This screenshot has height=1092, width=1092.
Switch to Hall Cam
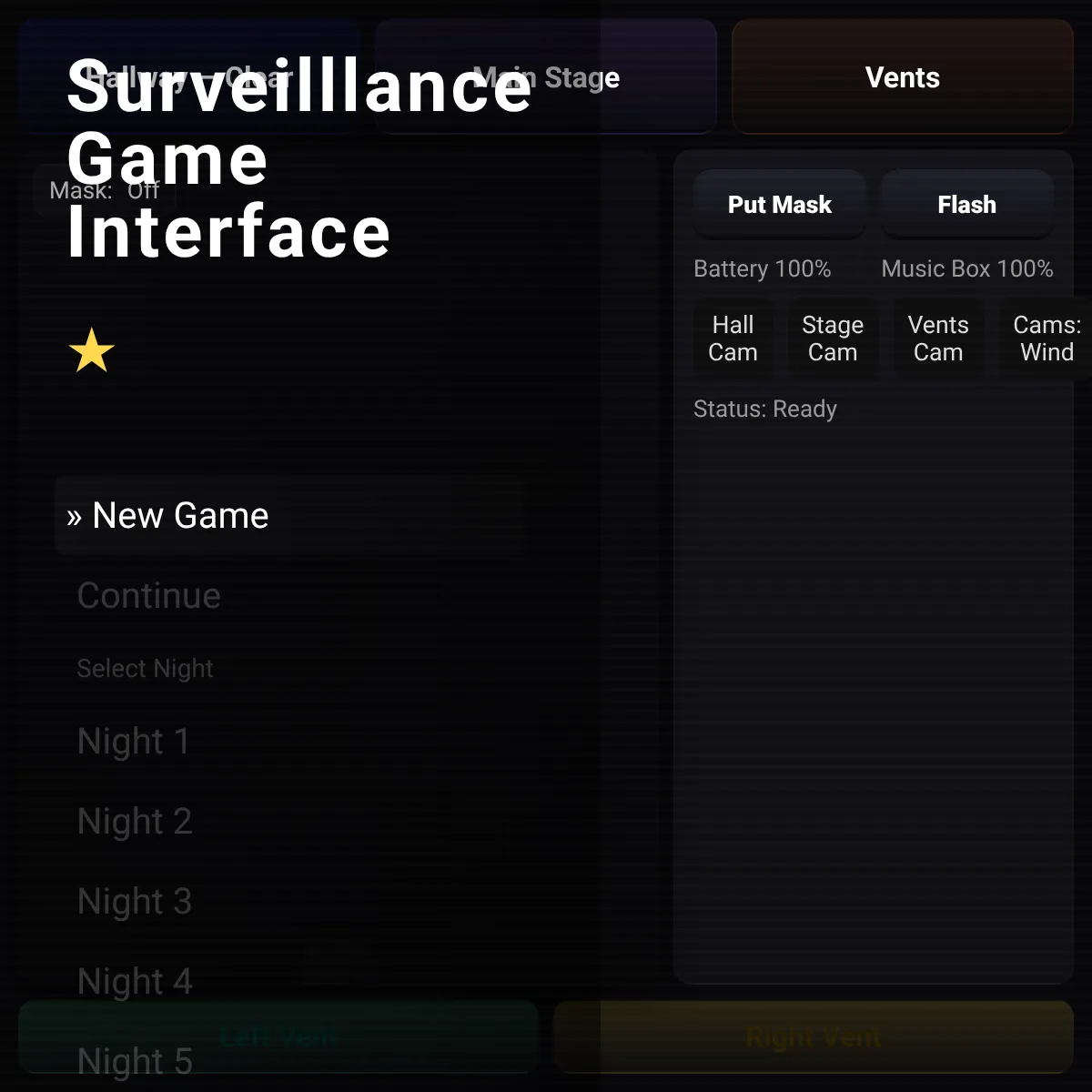click(x=733, y=339)
